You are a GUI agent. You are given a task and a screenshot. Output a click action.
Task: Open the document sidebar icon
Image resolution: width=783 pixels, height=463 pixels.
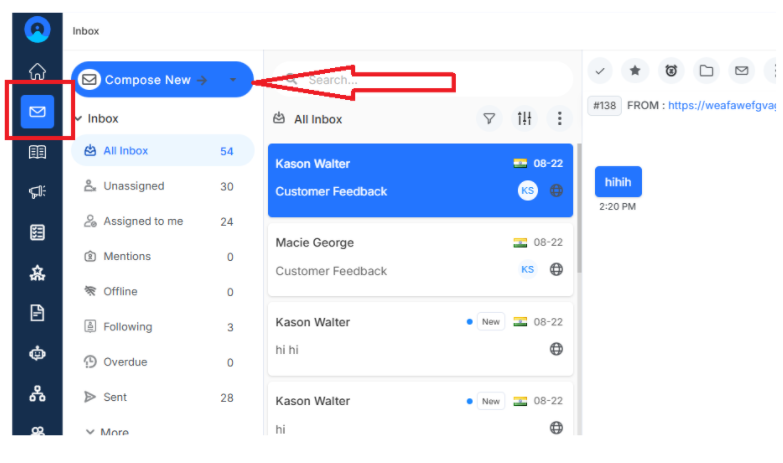tap(37, 313)
